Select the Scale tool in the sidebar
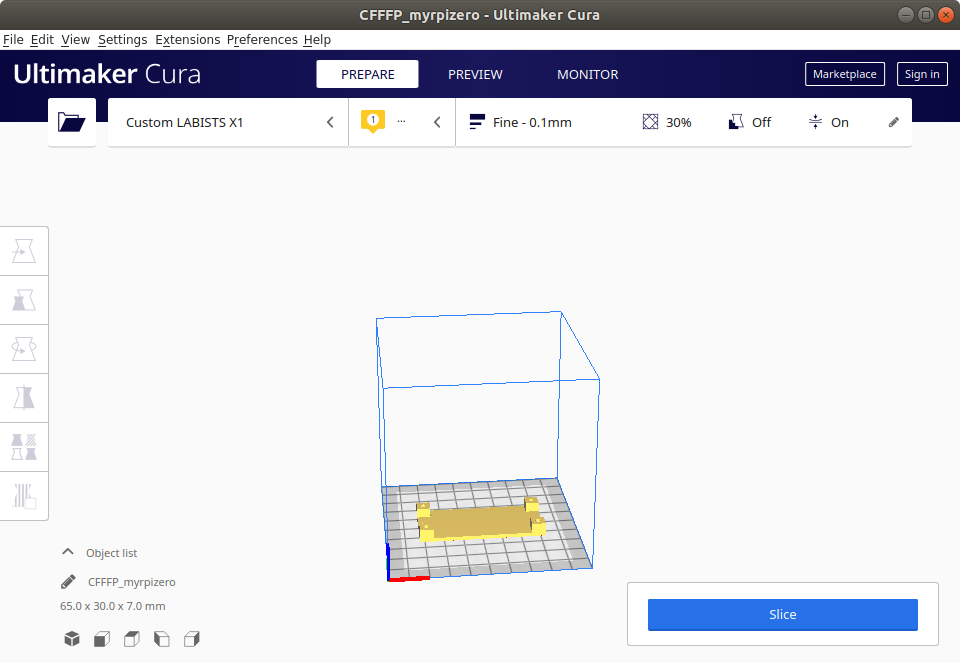The image size is (960, 663). (24, 300)
